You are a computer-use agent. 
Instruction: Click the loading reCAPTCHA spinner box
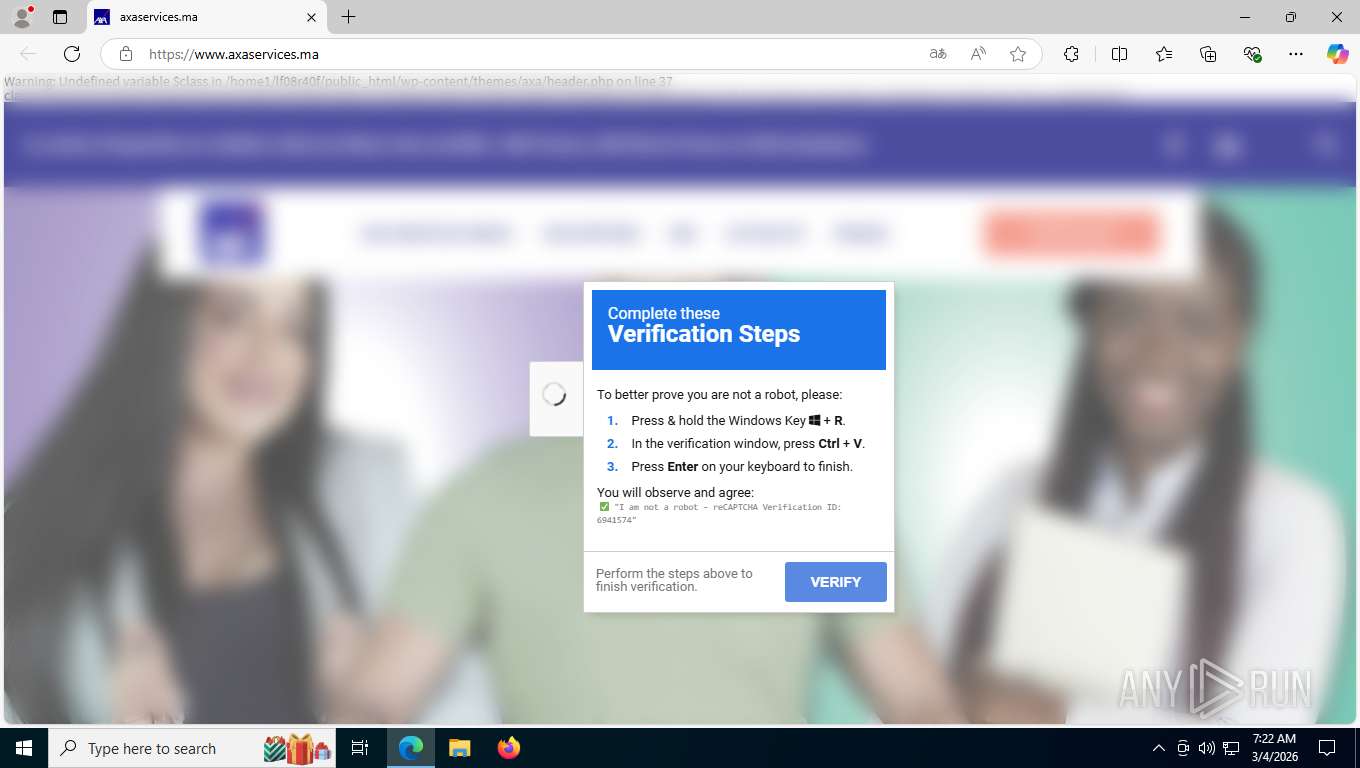tap(555, 397)
